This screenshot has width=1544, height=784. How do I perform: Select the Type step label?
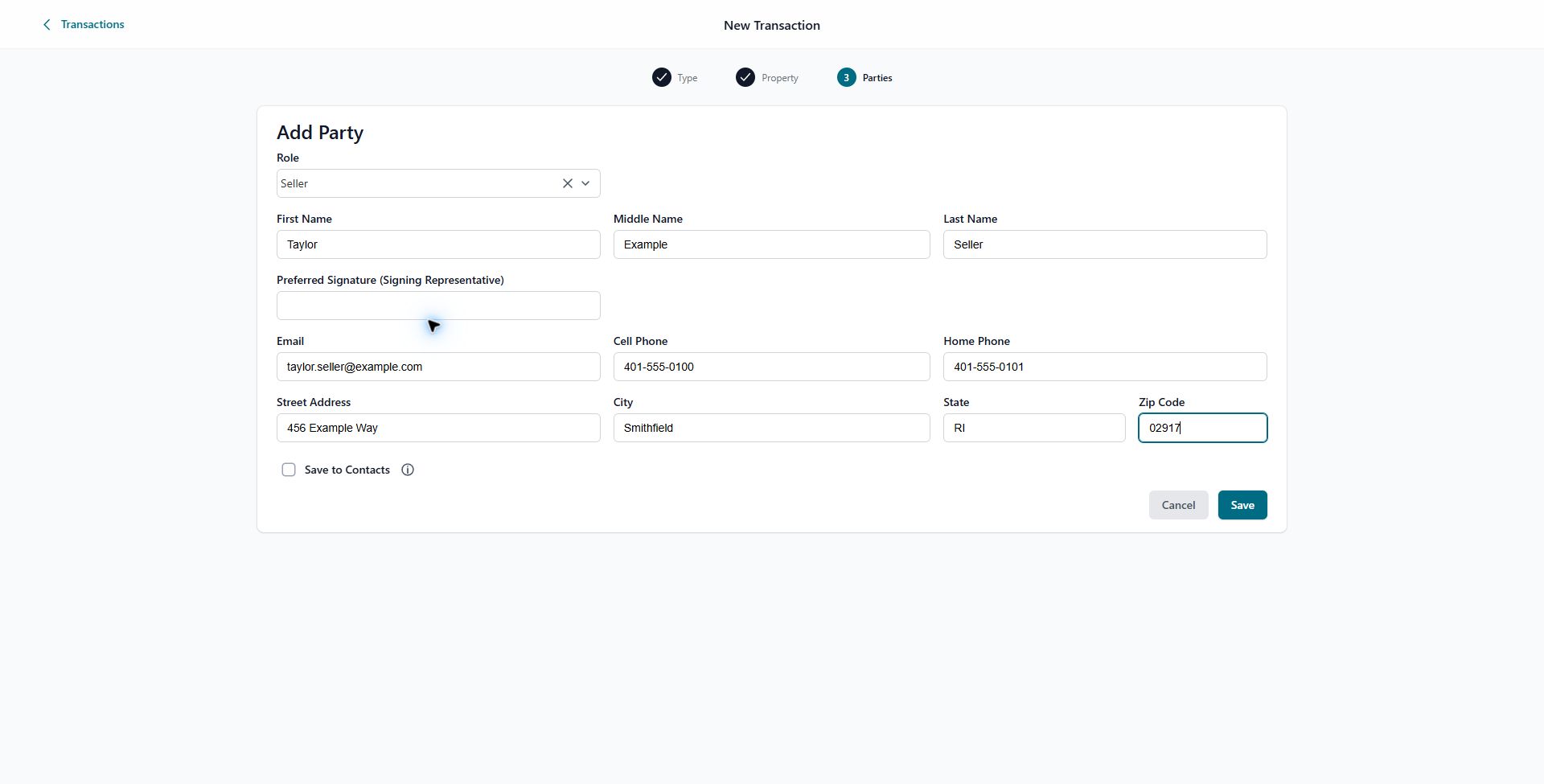point(688,78)
